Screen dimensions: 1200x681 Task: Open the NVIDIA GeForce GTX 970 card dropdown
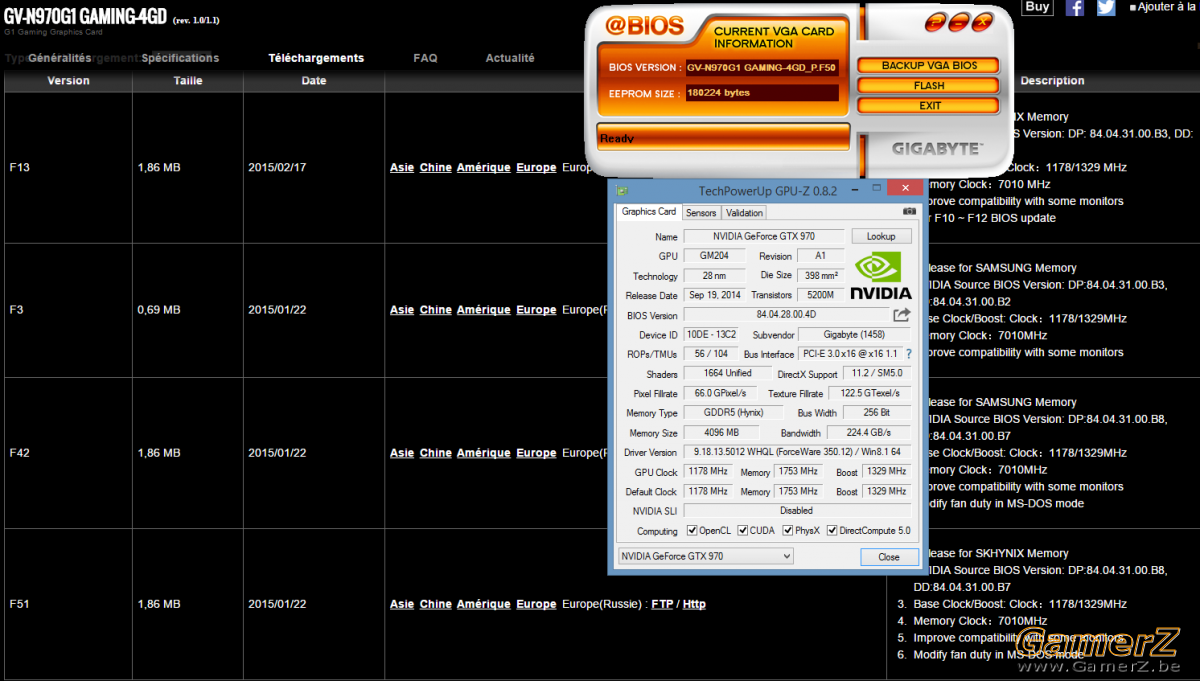pyautogui.click(x=706, y=556)
